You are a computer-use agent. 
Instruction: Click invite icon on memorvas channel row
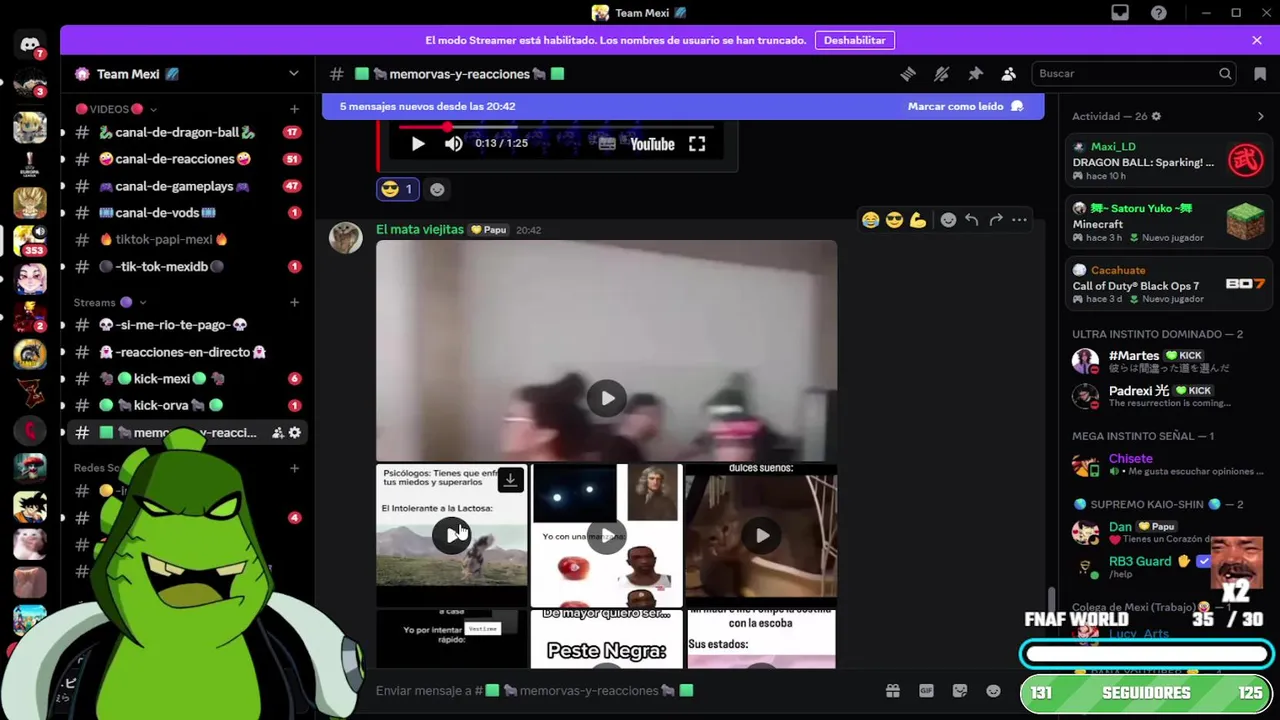pos(277,433)
